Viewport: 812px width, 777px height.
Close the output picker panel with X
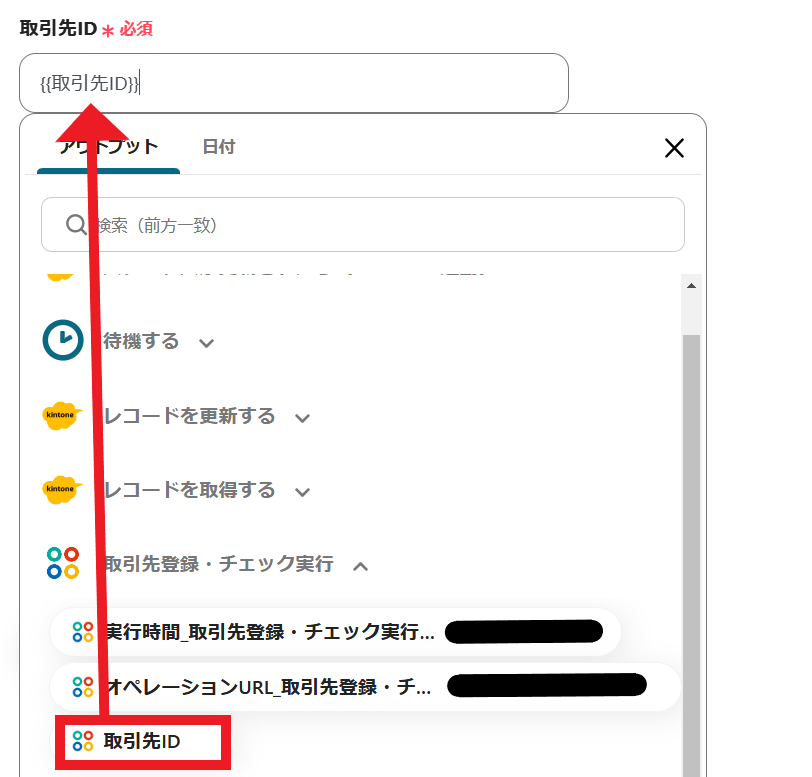click(x=674, y=148)
